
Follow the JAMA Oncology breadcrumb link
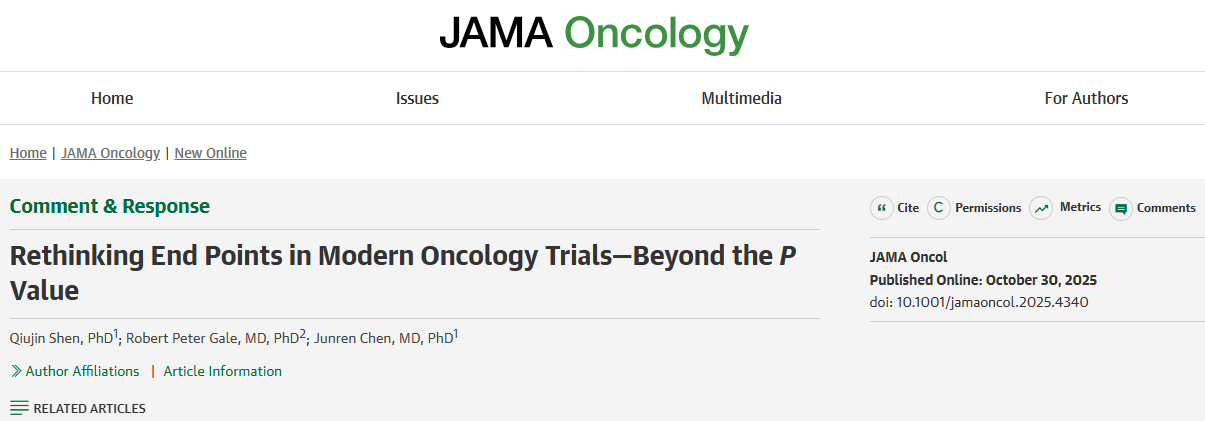pyautogui.click(x=110, y=153)
